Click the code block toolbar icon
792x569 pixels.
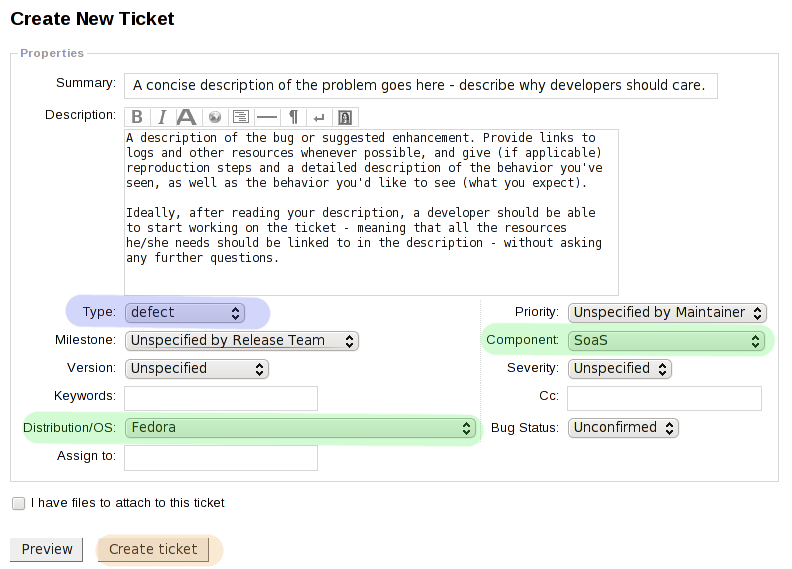pos(240,116)
